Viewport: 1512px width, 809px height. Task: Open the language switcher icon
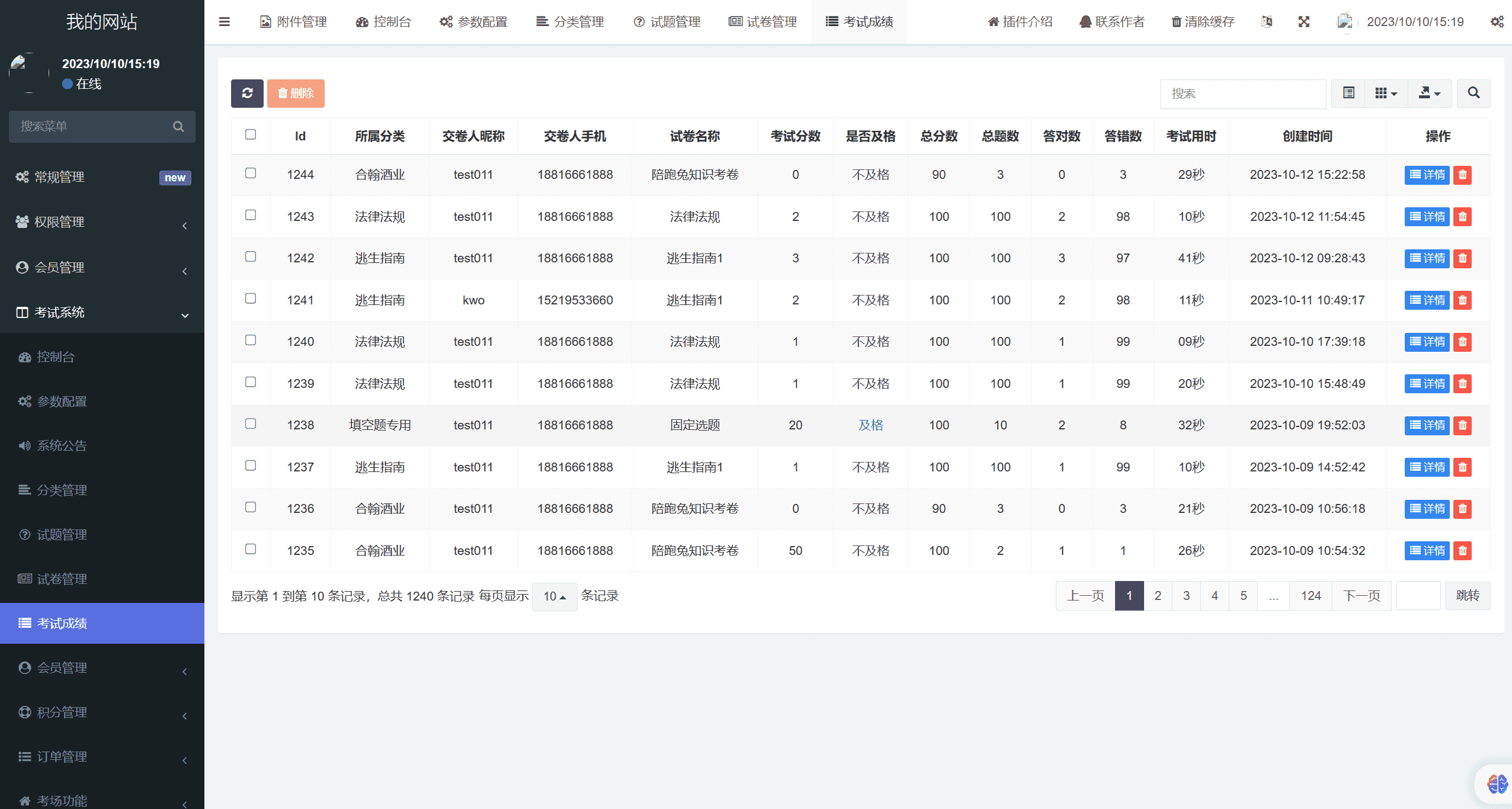click(x=1267, y=21)
